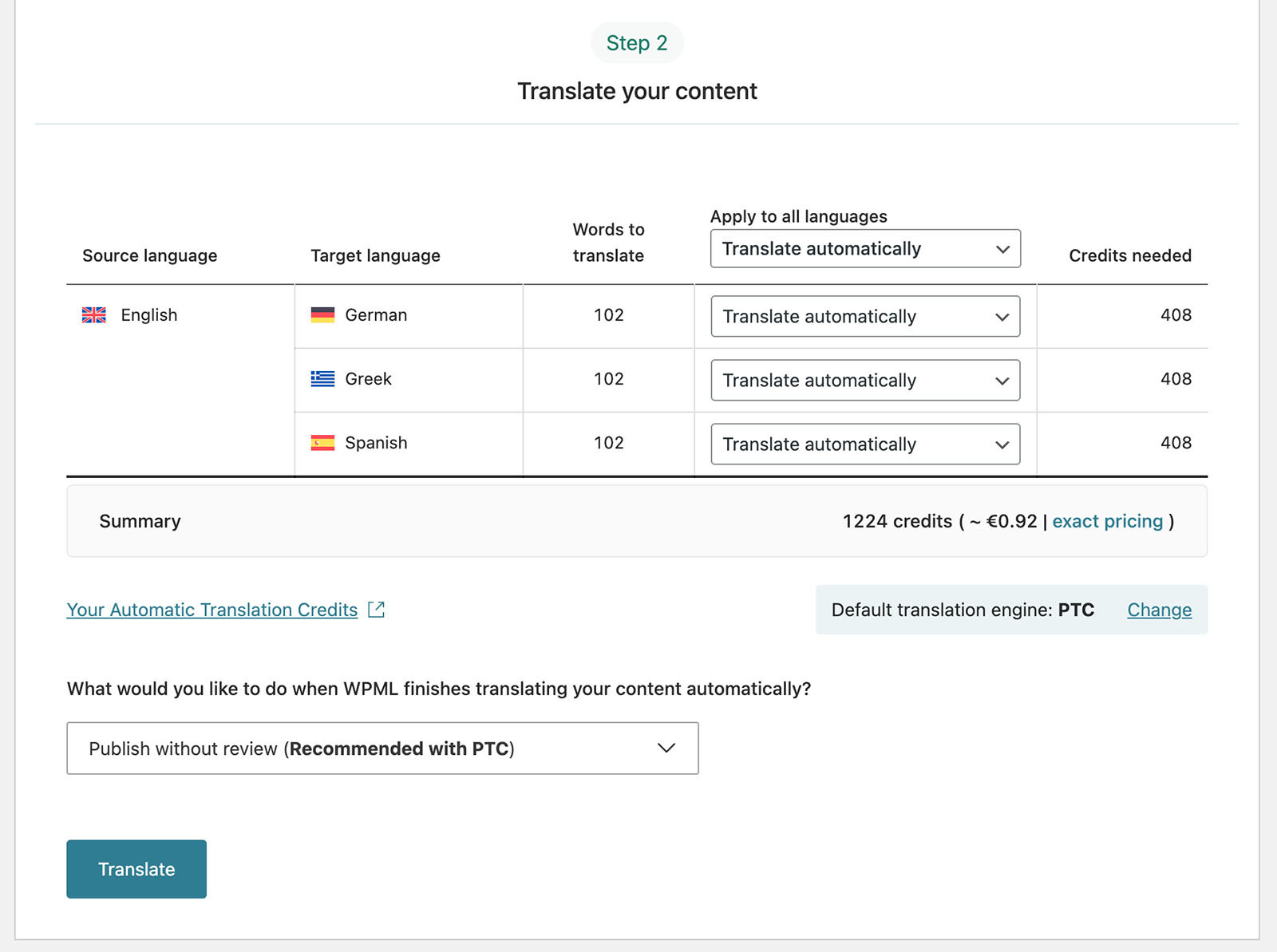Image resolution: width=1277 pixels, height=952 pixels.
Task: Click the German flag icon
Action: pos(322,315)
